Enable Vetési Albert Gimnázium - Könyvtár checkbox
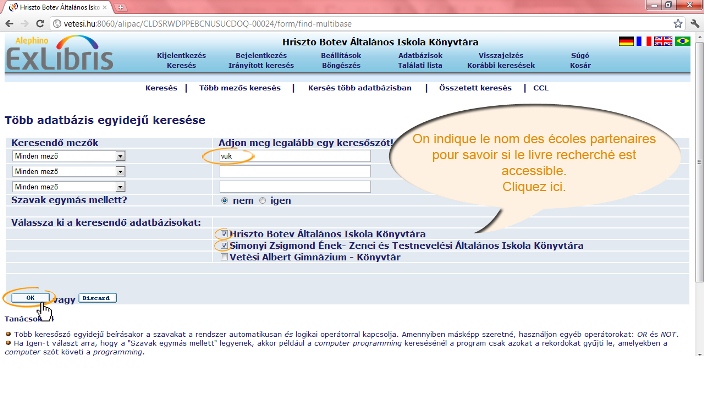Viewport: 704px width, 396px height. coord(224,257)
